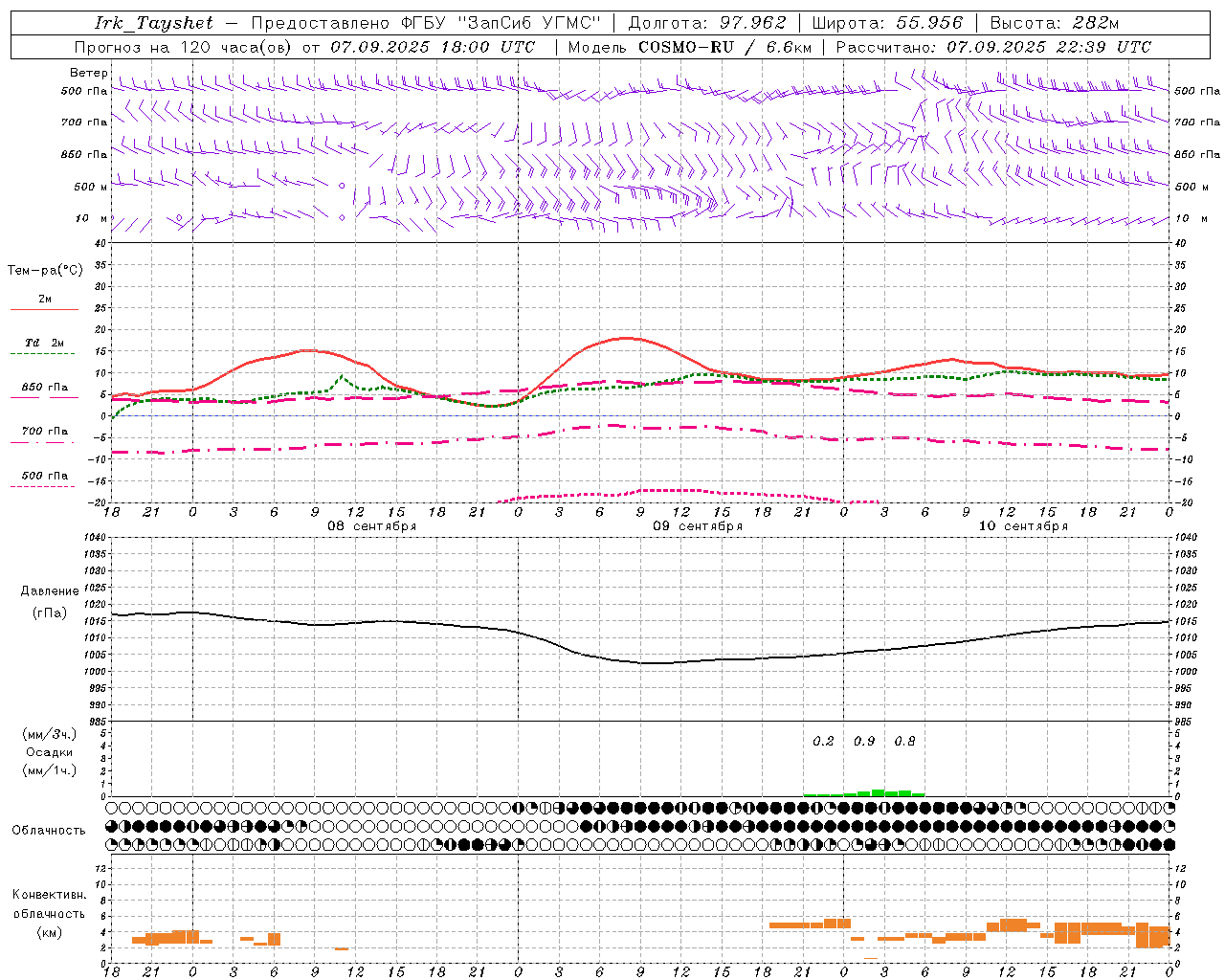Click the "Осадки" precipitation label
Screen dimensions: 1225x980
(50, 752)
